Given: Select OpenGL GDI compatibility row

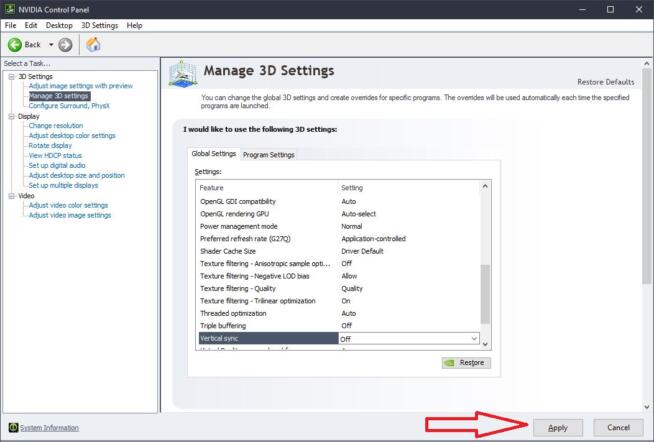Looking at the screenshot, I should pos(338,201).
